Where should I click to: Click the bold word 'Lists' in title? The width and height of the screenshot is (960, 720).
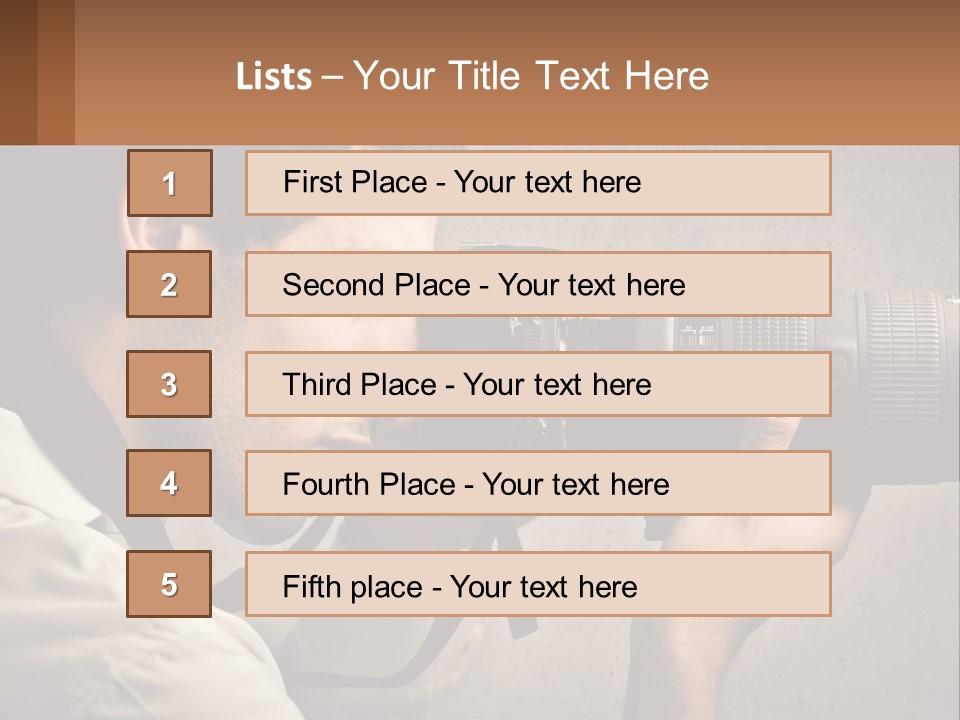tap(274, 77)
